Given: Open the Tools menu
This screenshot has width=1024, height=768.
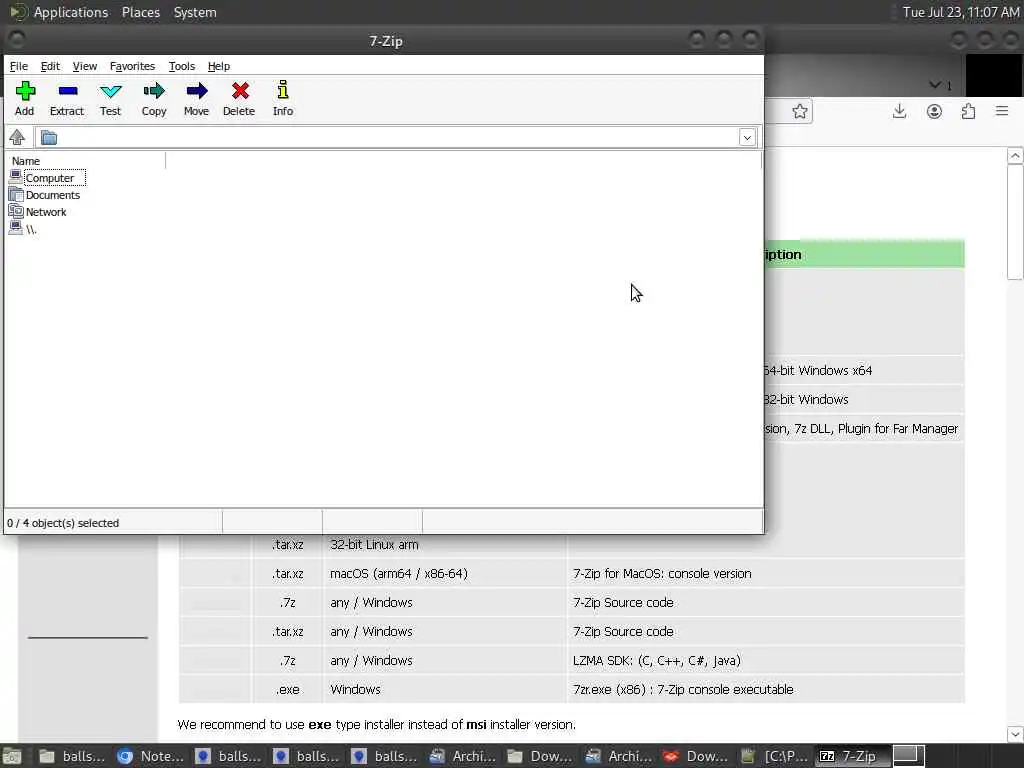Looking at the screenshot, I should [x=182, y=66].
